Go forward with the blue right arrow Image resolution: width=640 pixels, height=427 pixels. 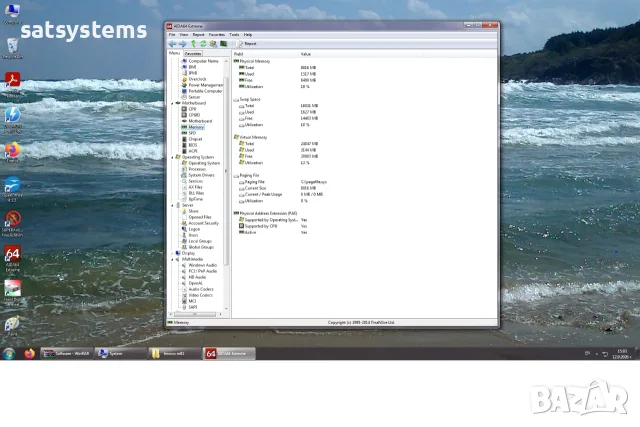pos(182,44)
